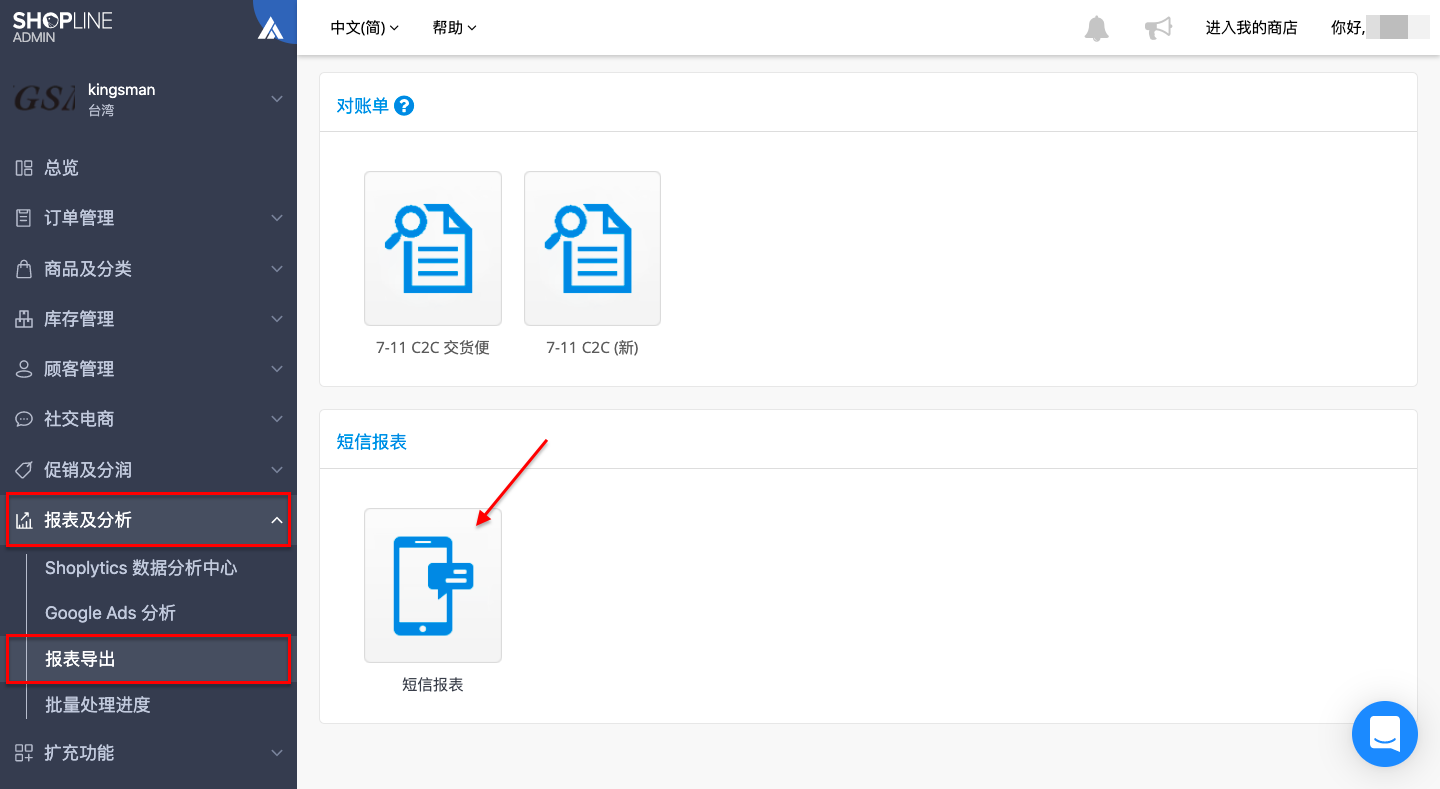Image resolution: width=1440 pixels, height=789 pixels.
Task: Open 批量处理进度 in the sidebar
Action: click(98, 705)
